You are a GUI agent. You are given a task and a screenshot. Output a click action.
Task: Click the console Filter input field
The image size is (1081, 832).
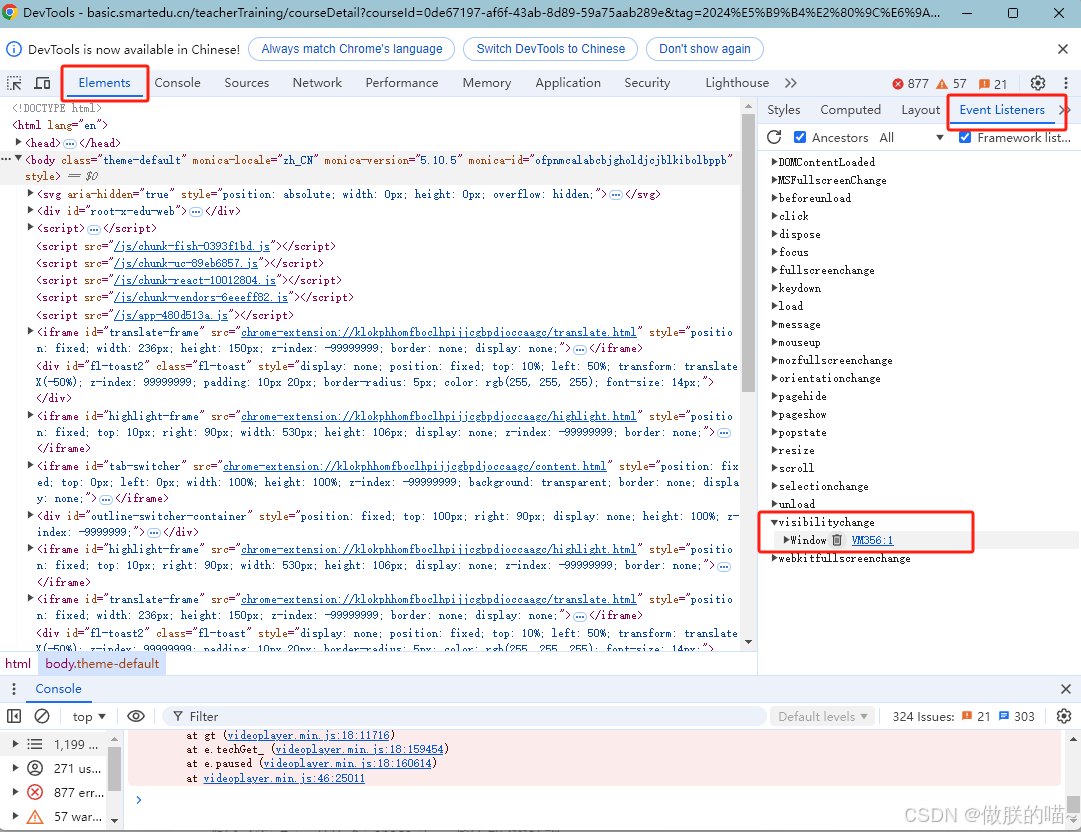465,716
